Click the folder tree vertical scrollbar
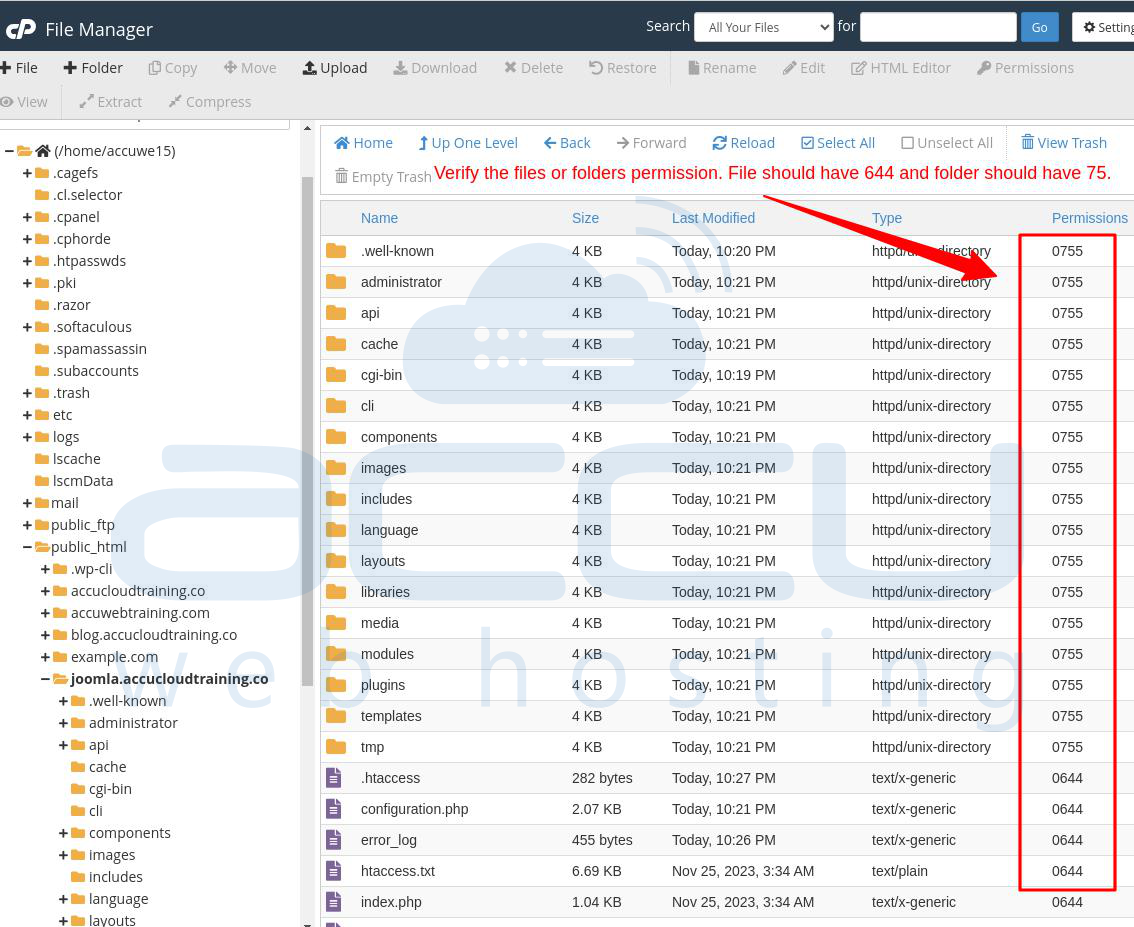The height and width of the screenshot is (927, 1134). [x=307, y=434]
